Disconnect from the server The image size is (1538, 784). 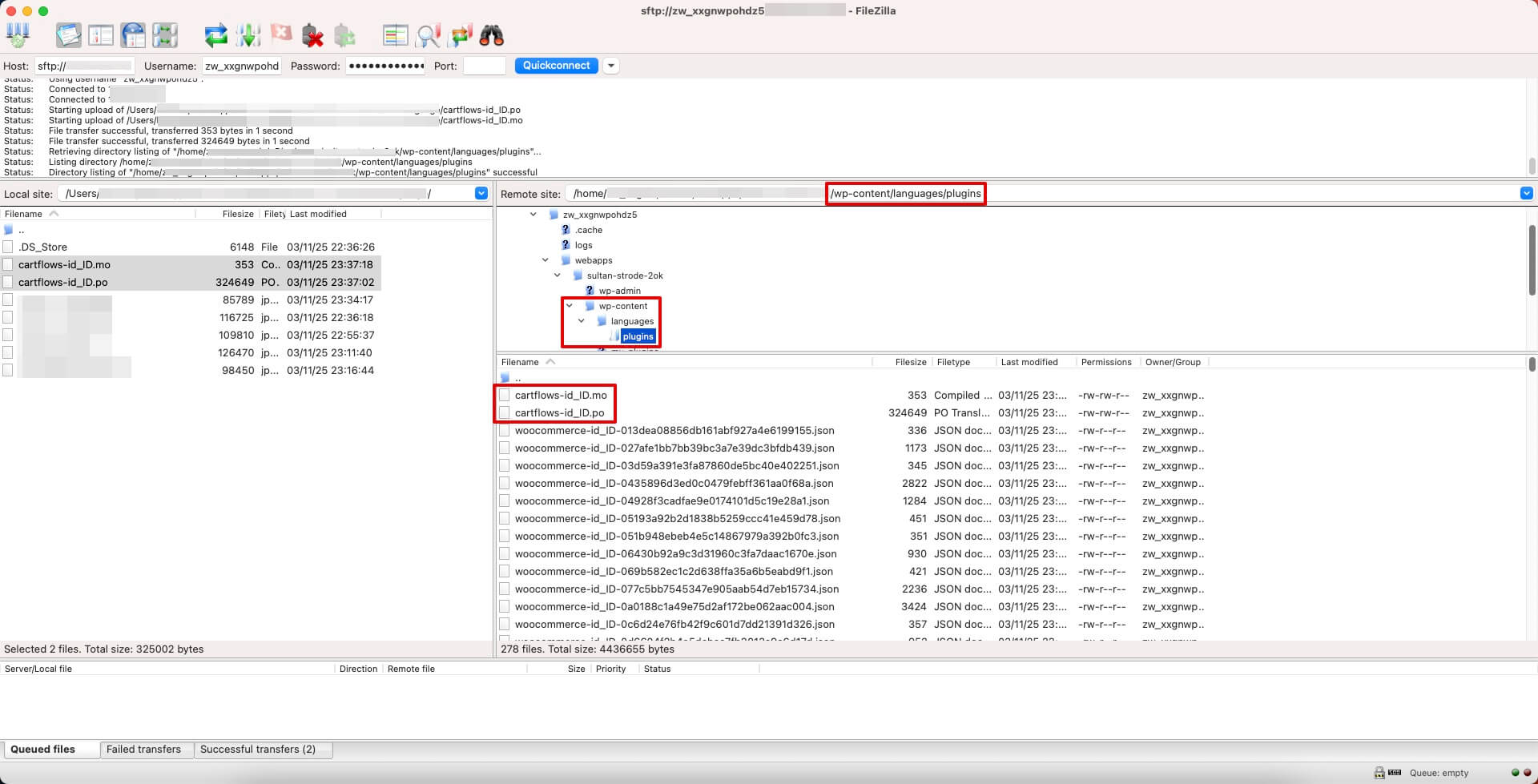point(312,35)
